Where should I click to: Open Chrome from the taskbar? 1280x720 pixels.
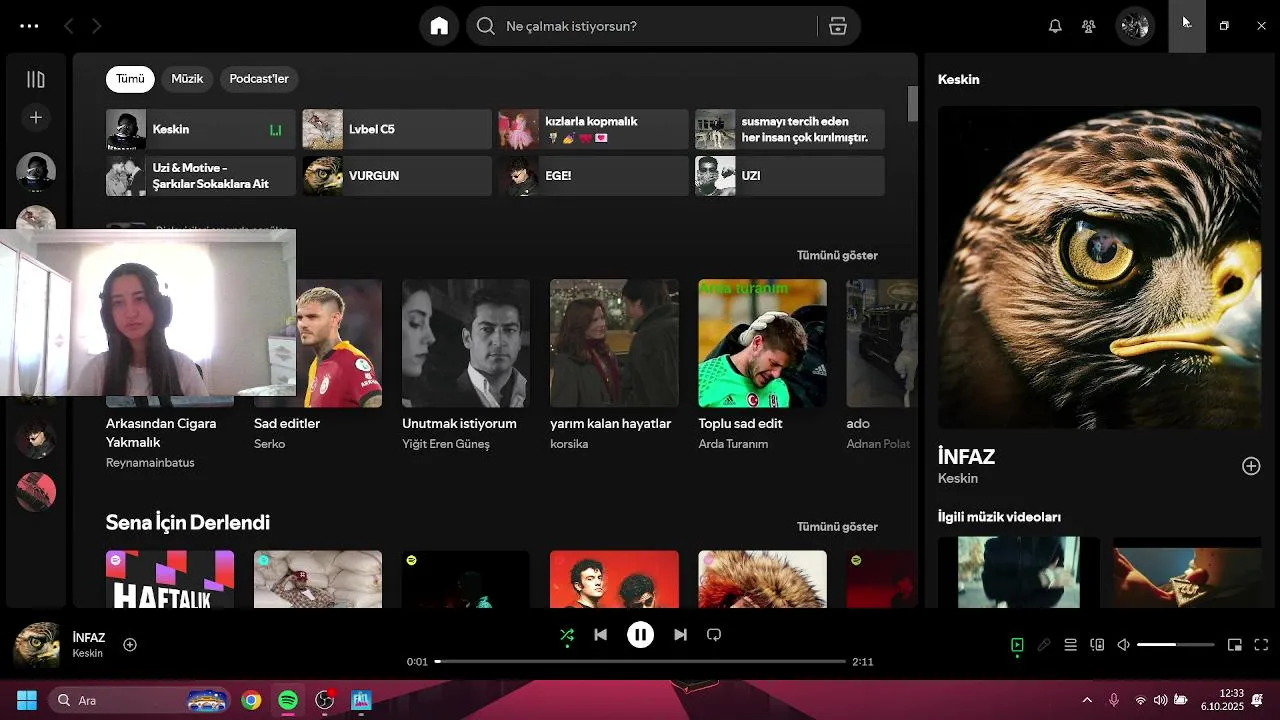(251, 700)
